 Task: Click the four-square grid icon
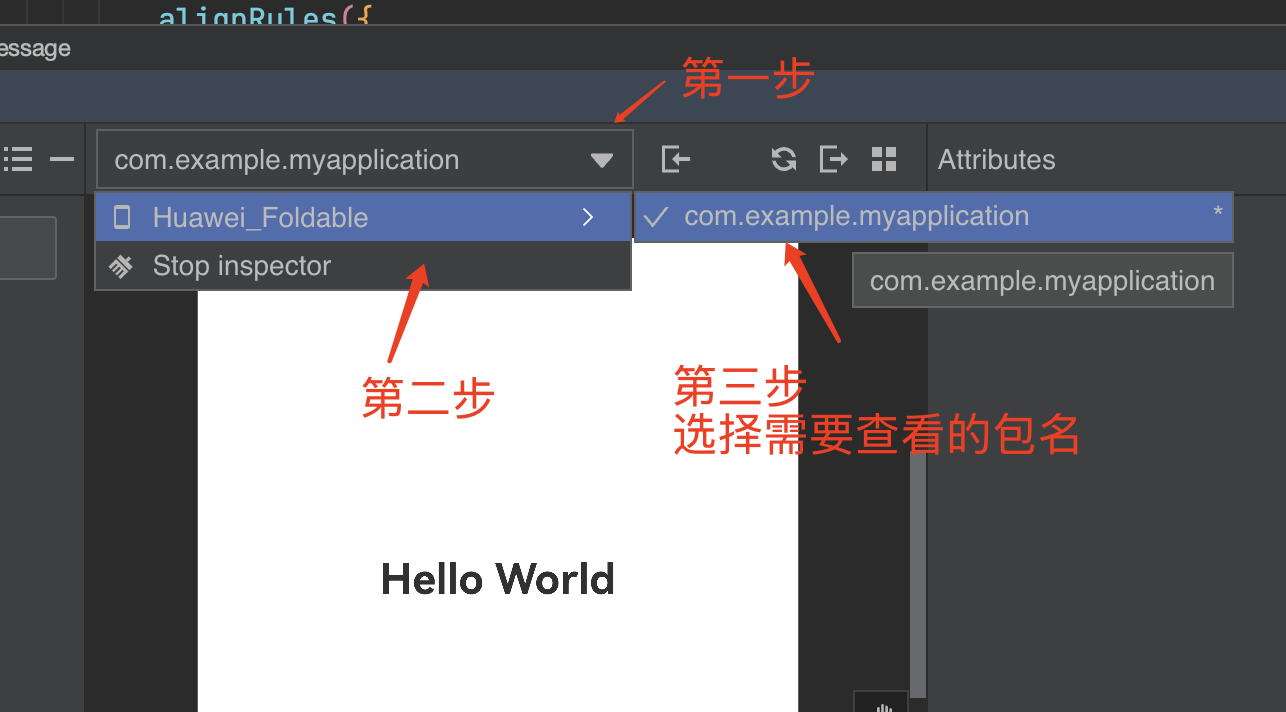click(884, 159)
